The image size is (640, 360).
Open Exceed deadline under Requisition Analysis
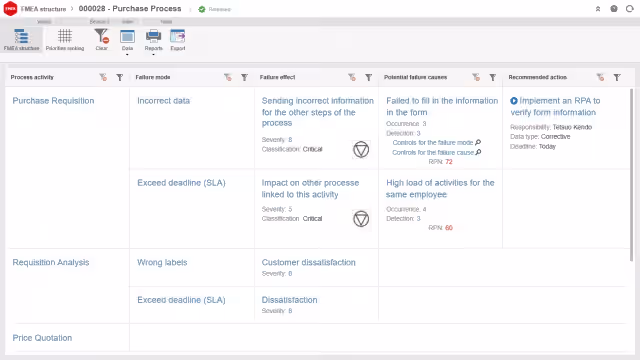click(x=181, y=300)
